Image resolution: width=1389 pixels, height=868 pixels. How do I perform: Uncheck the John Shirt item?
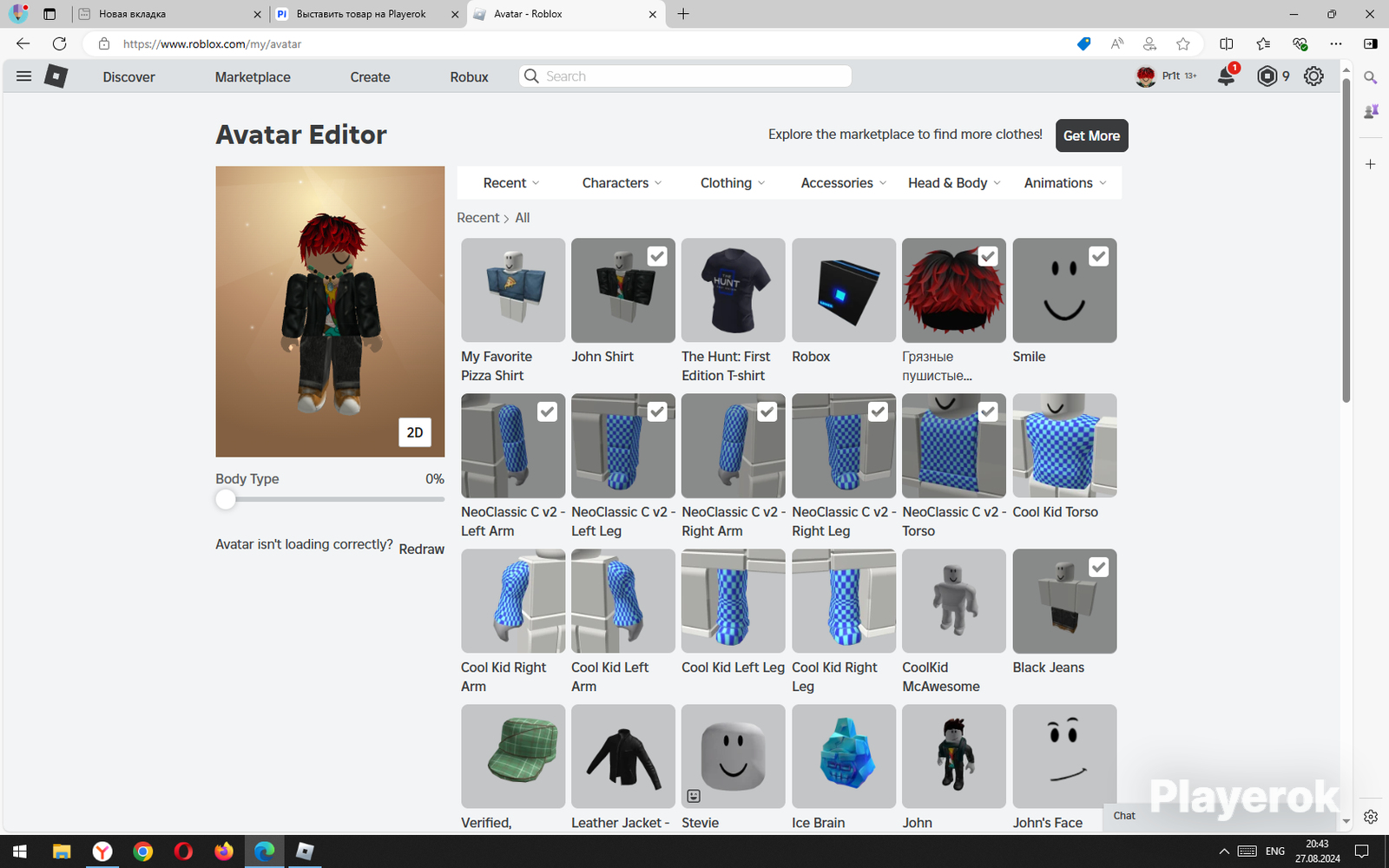(657, 256)
